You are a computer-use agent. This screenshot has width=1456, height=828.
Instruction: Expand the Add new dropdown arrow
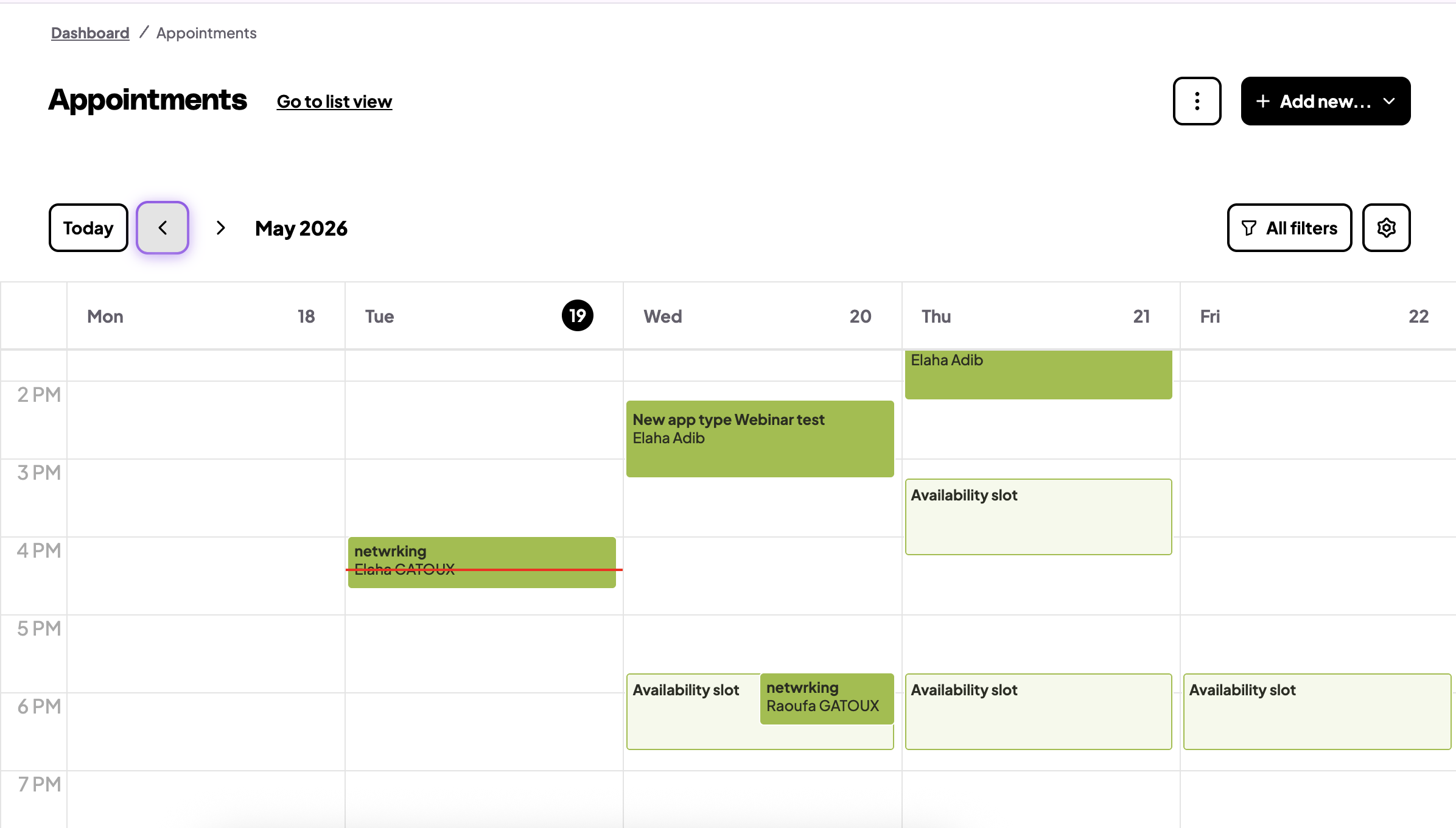click(1389, 101)
